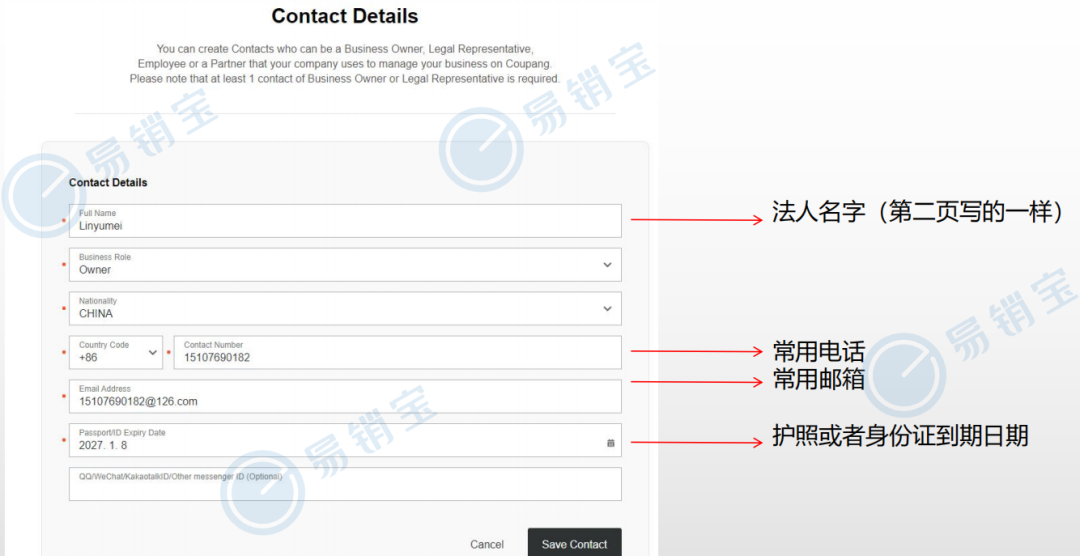Select the Passport/ID Expiry Date field
This screenshot has height=556, width=1080.
pyautogui.click(x=345, y=440)
